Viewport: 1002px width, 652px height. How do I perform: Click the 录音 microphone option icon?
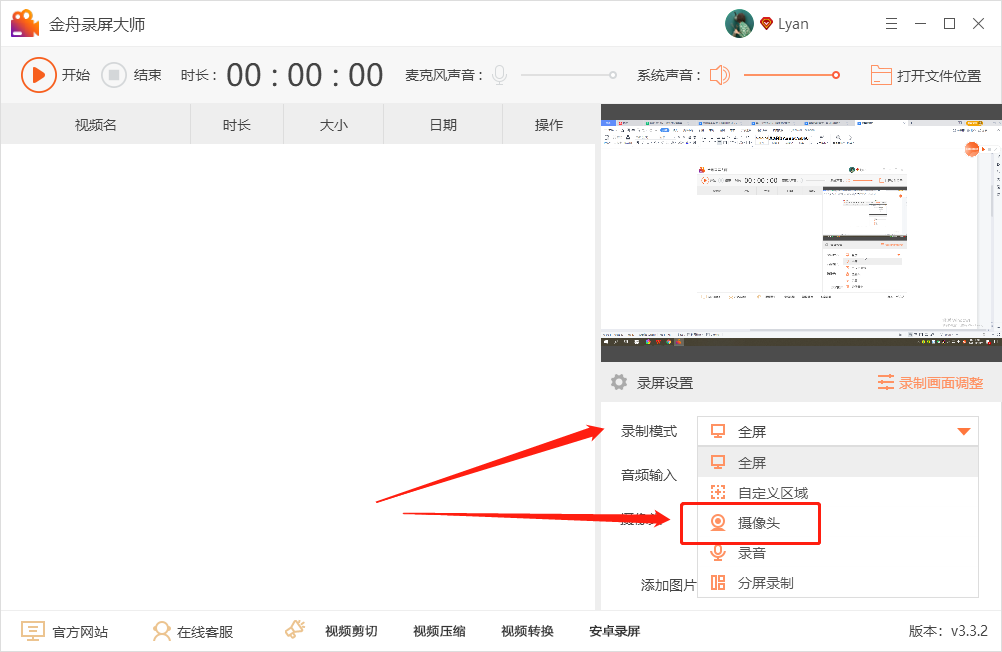pos(717,552)
